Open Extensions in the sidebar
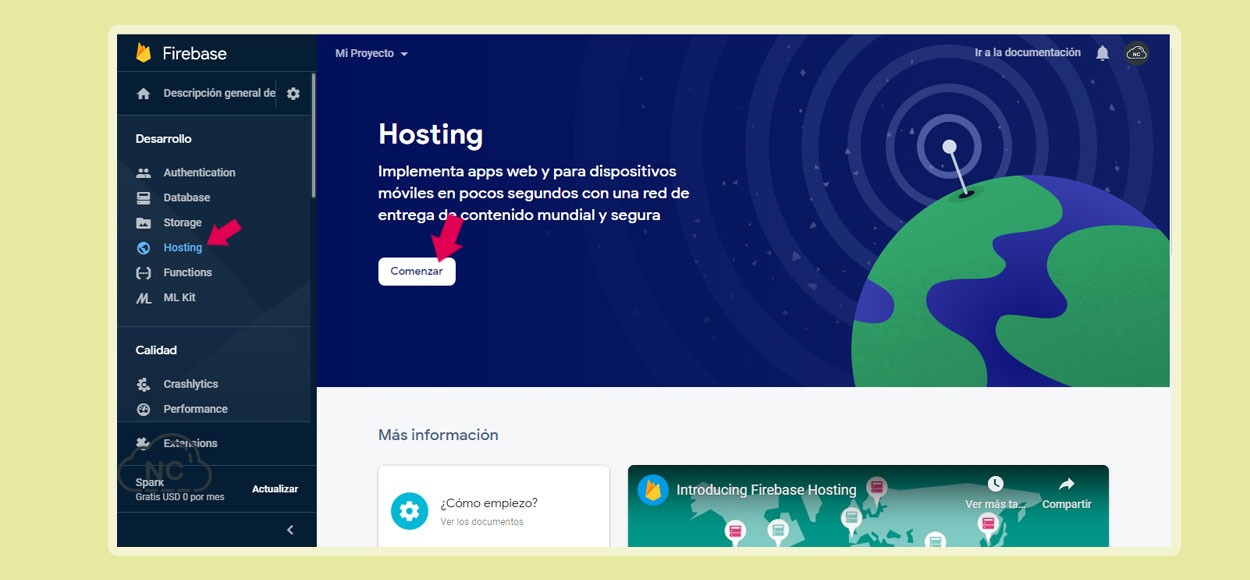1250x580 pixels. tap(190, 443)
